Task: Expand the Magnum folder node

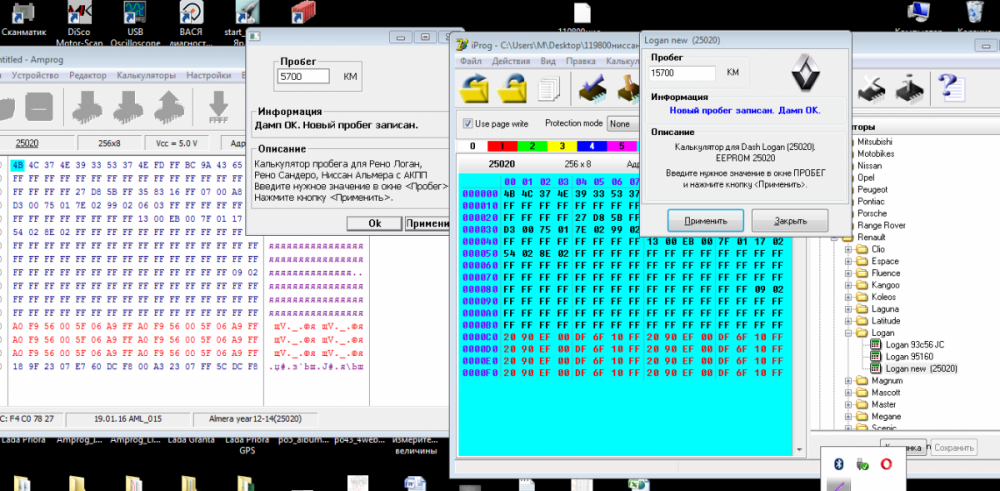Action: coord(849,381)
